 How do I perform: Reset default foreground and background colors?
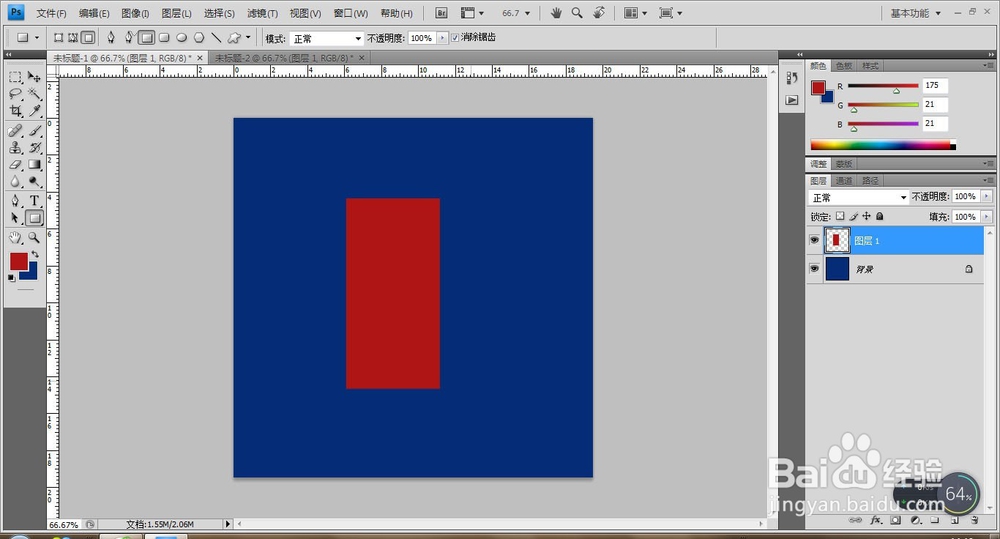11,278
